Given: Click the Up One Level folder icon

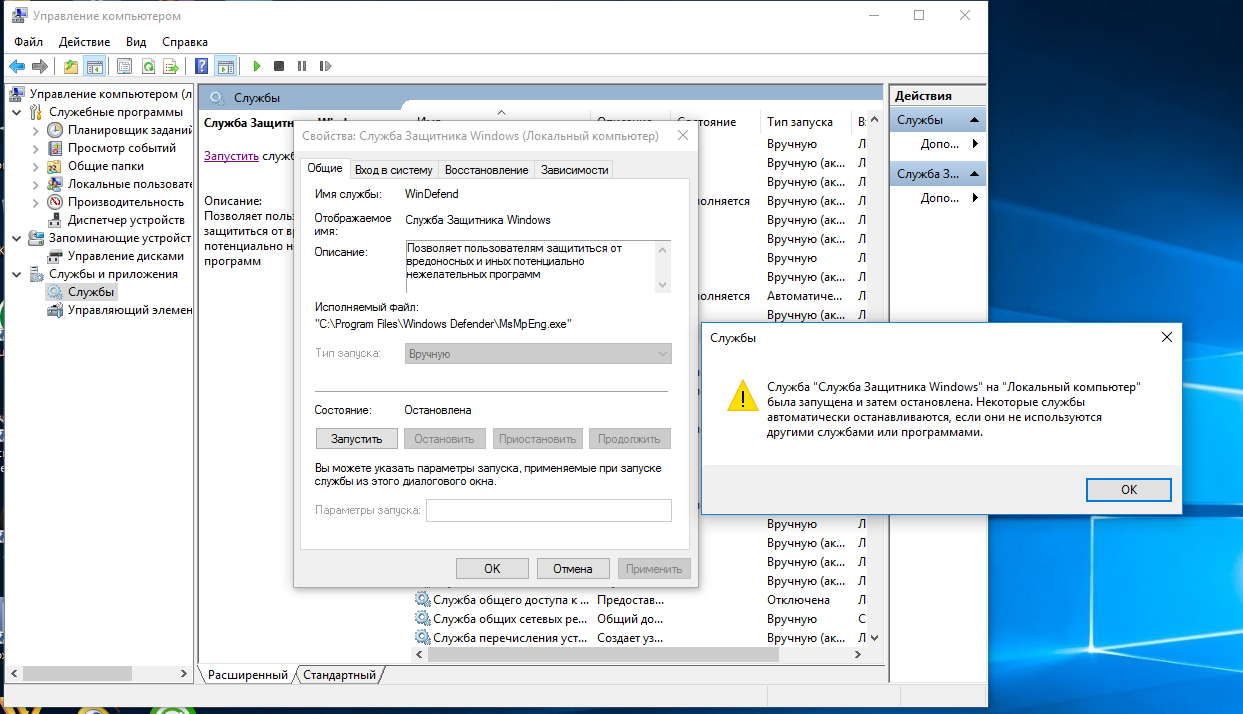Looking at the screenshot, I should click(70, 66).
